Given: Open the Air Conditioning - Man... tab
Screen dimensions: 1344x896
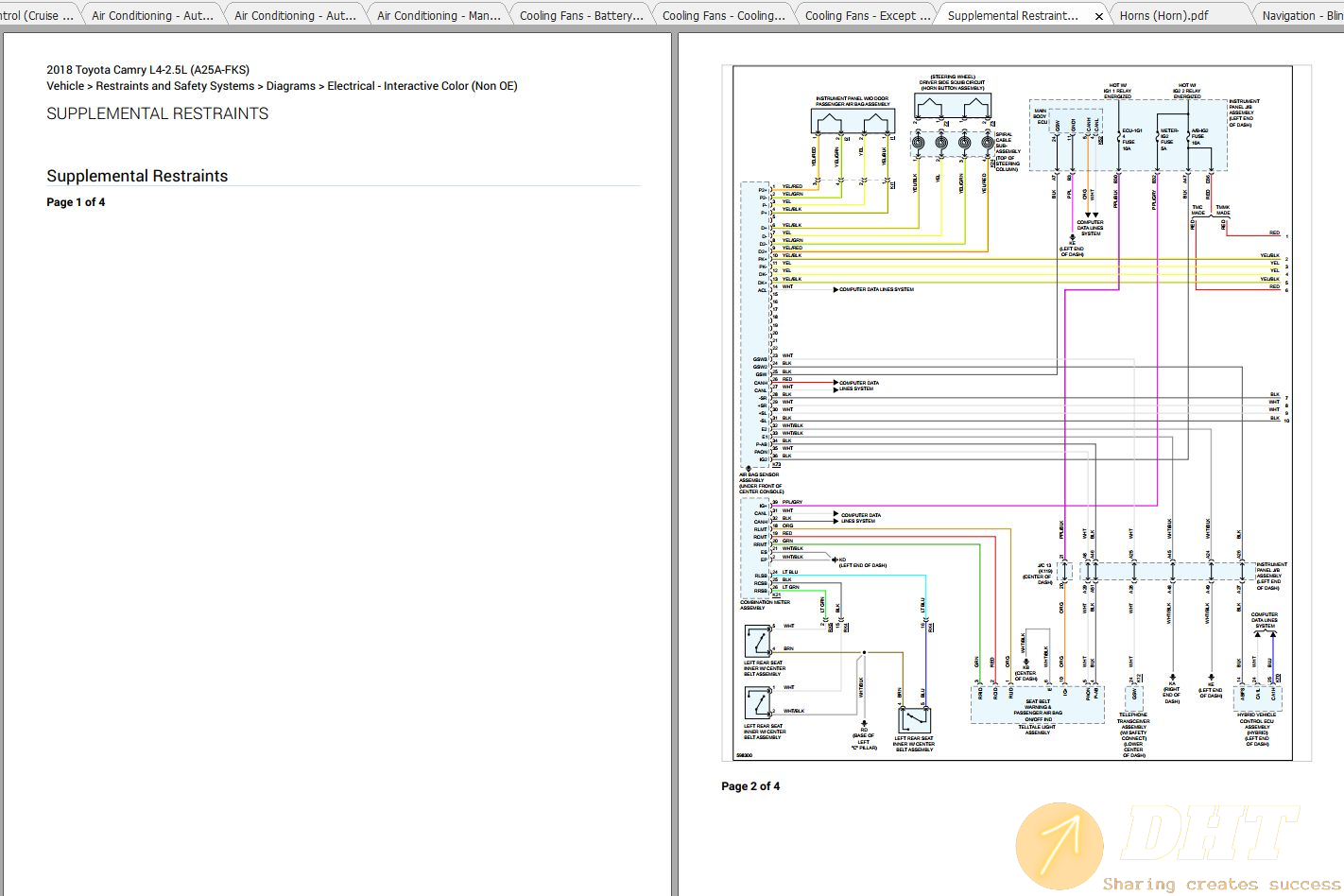Looking at the screenshot, I should click(439, 15).
